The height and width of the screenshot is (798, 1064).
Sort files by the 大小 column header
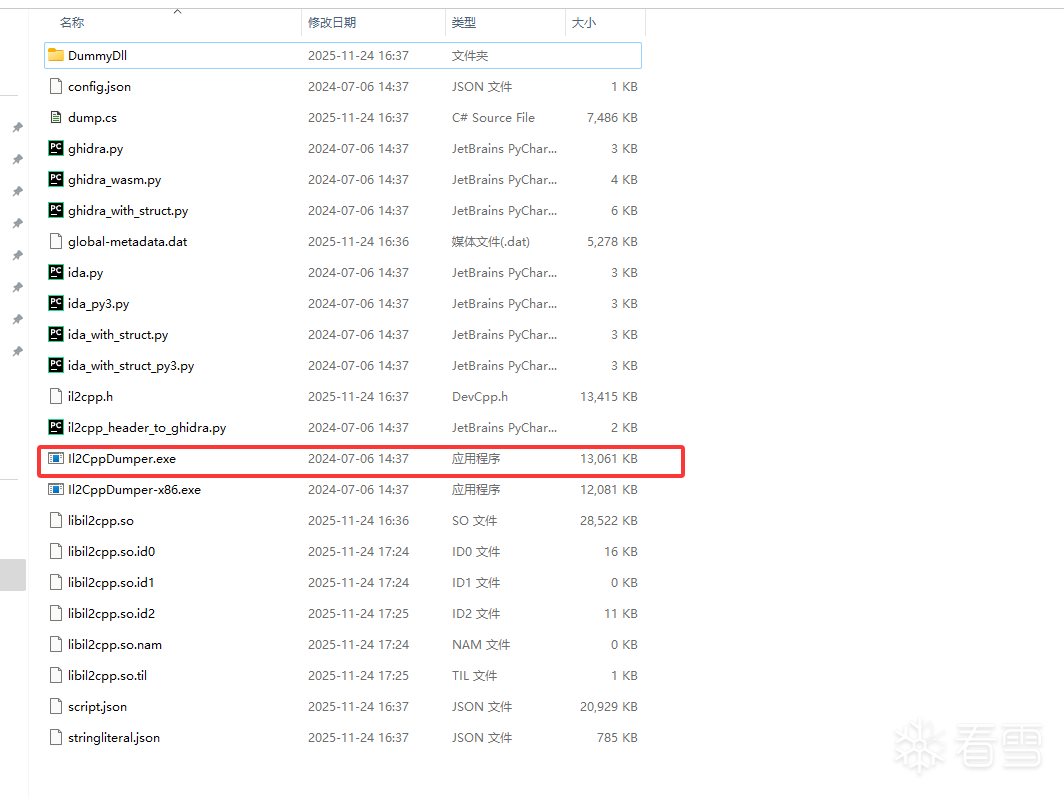coord(584,22)
